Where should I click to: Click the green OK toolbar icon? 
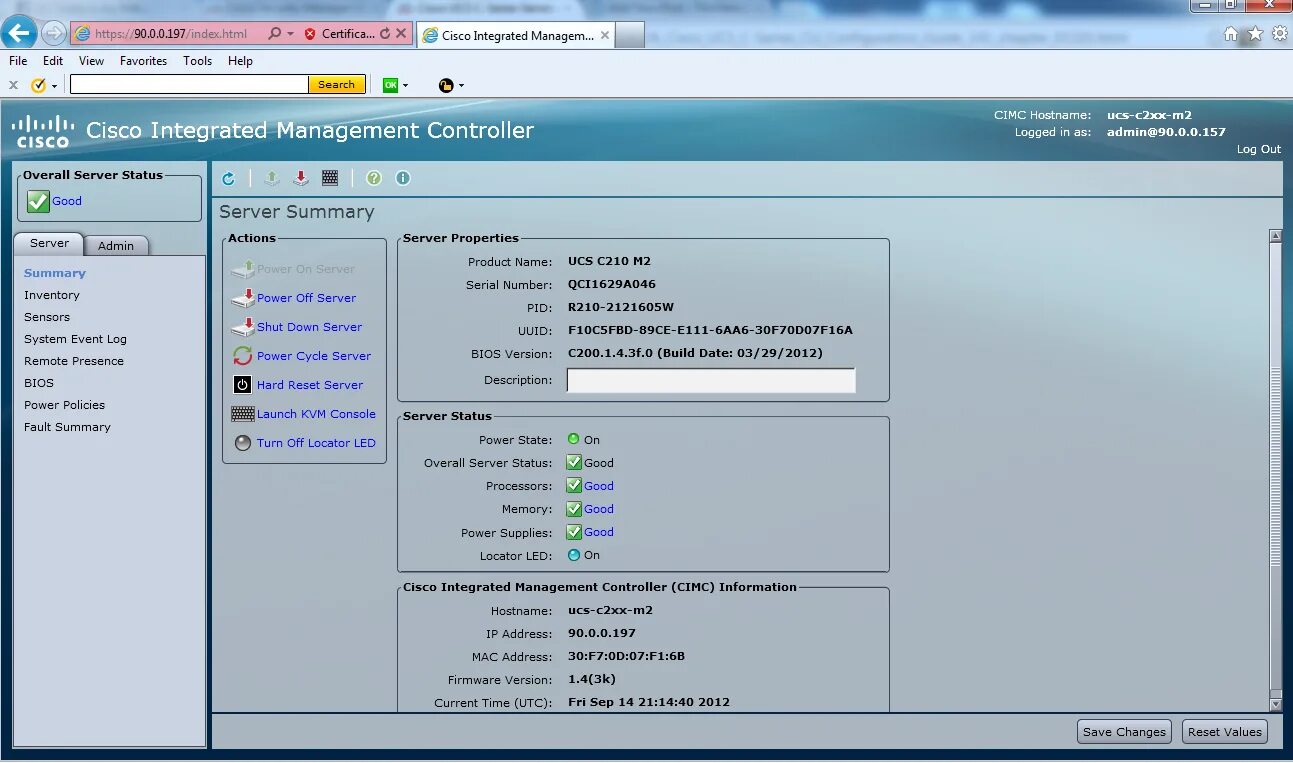pos(390,85)
